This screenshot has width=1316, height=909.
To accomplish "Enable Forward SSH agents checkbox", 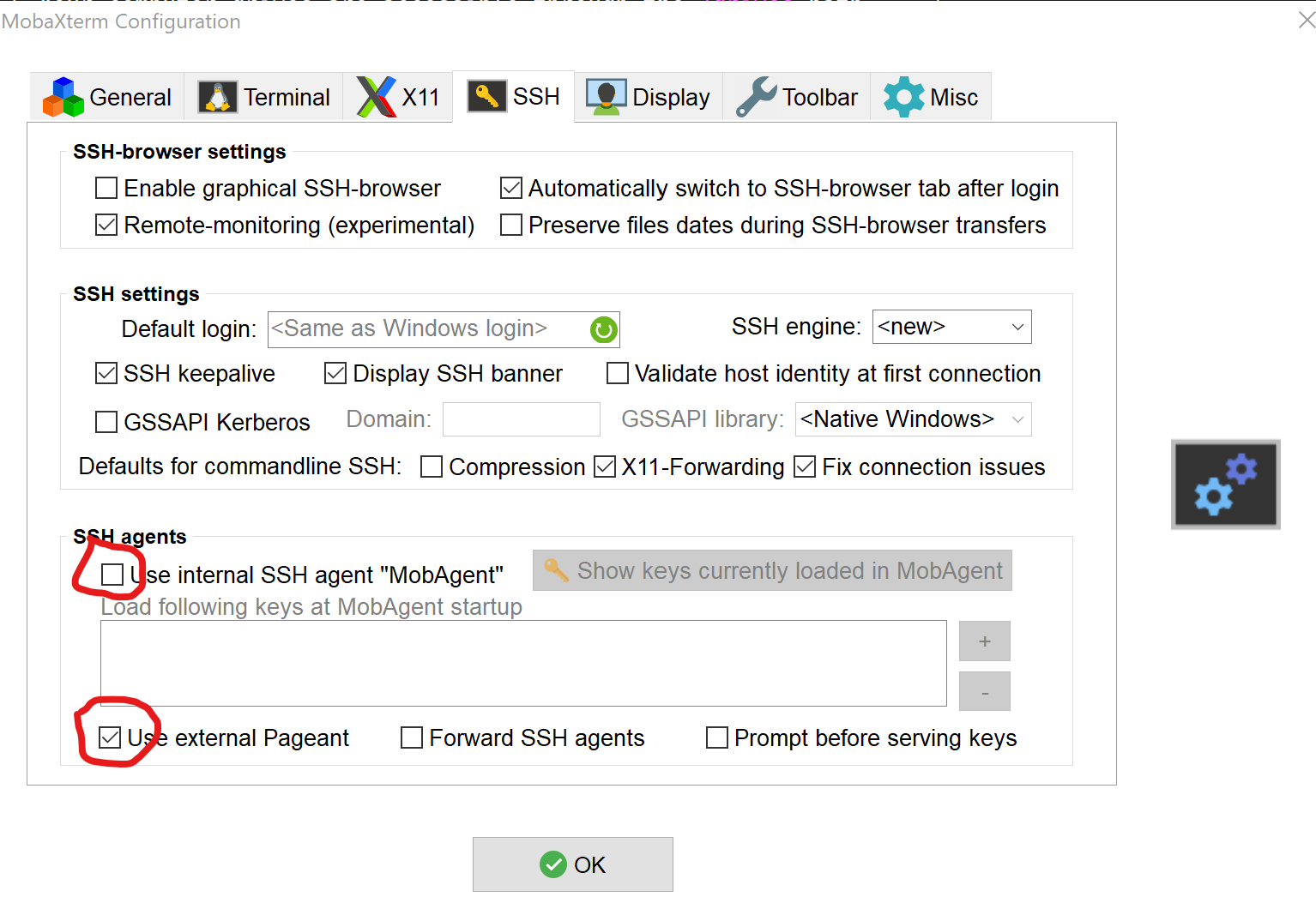I will (412, 737).
